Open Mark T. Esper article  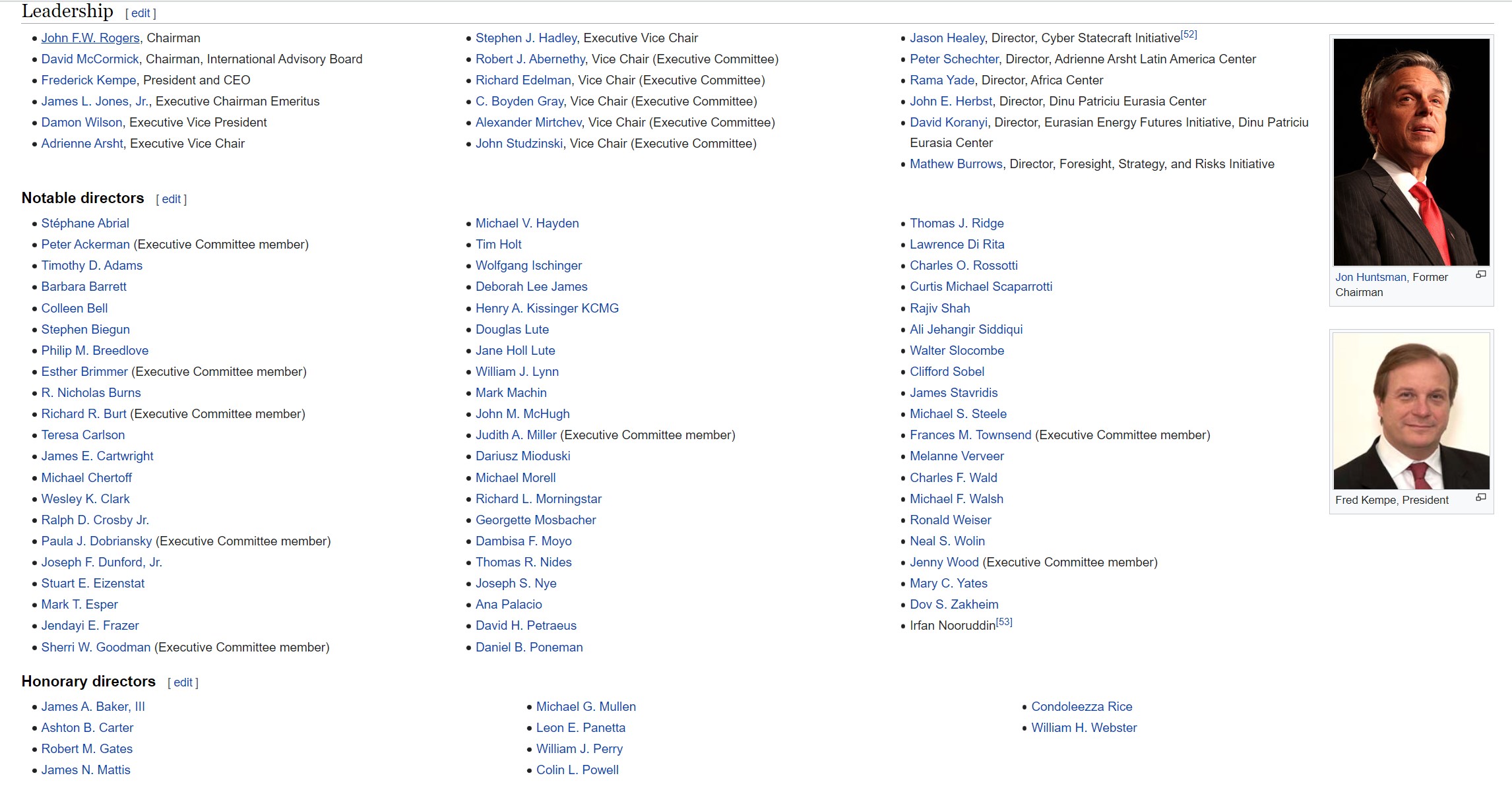(x=80, y=605)
